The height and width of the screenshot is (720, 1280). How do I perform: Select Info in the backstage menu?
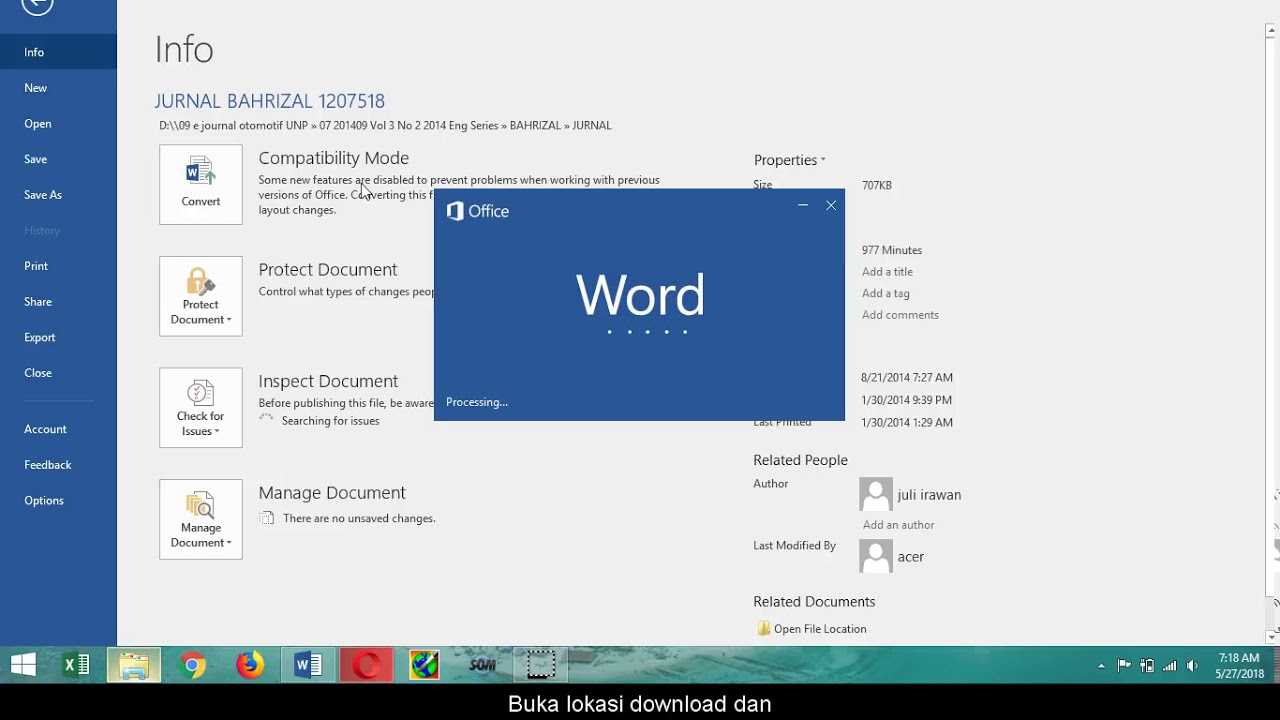click(58, 52)
